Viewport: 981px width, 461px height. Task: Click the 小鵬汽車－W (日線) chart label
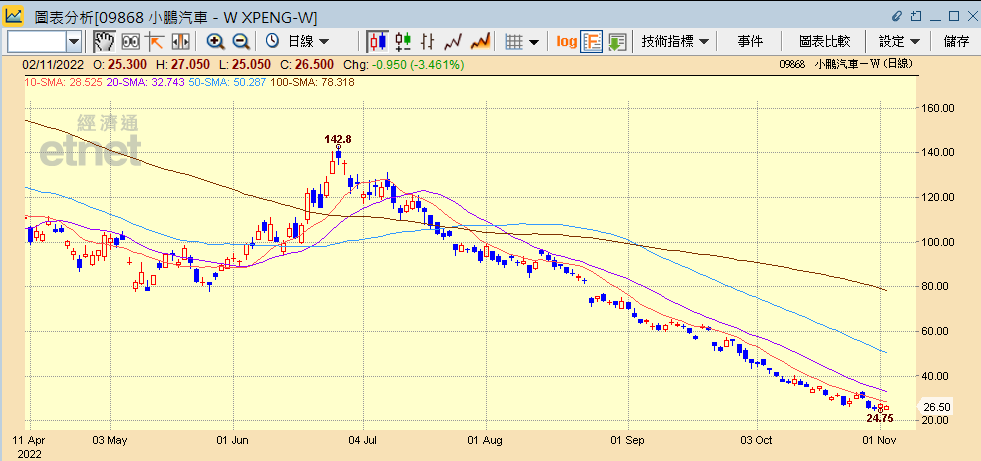tap(863, 64)
